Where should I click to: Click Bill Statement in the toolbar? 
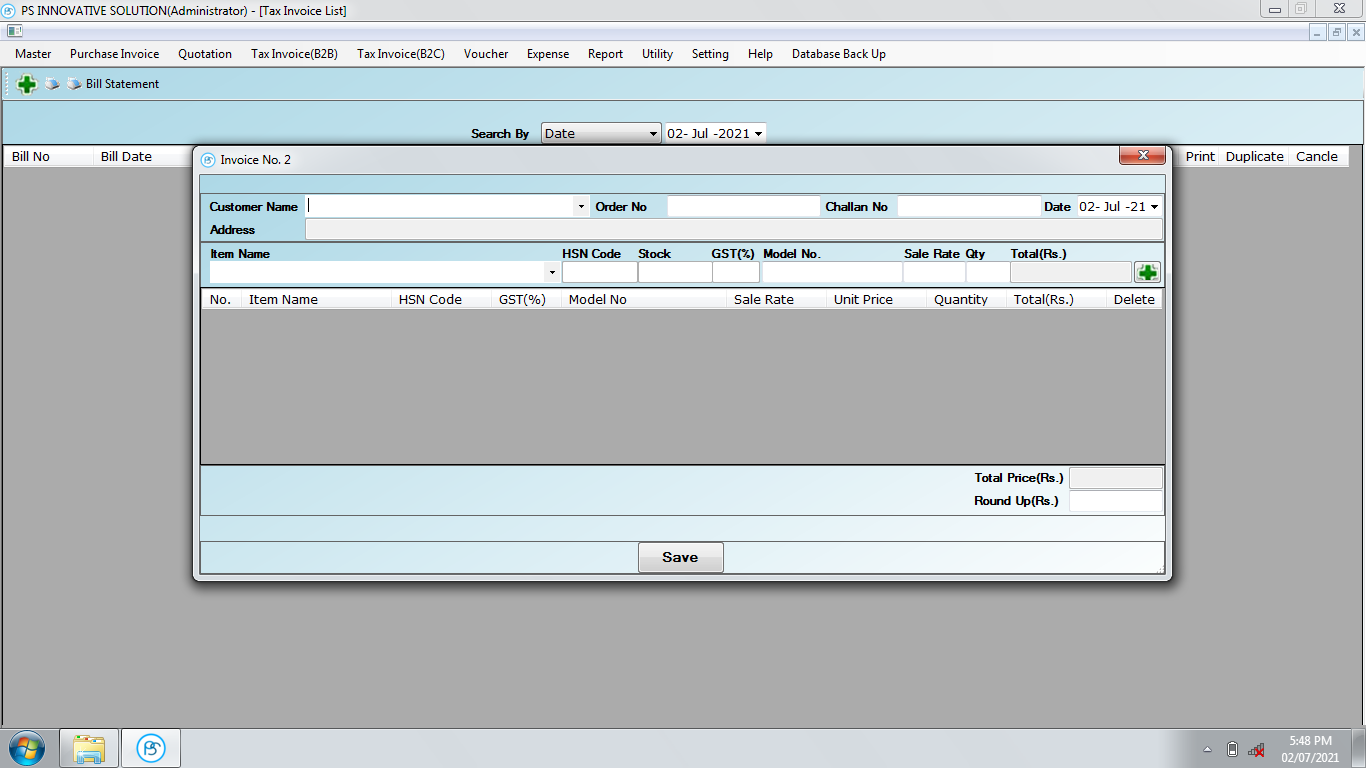point(122,84)
